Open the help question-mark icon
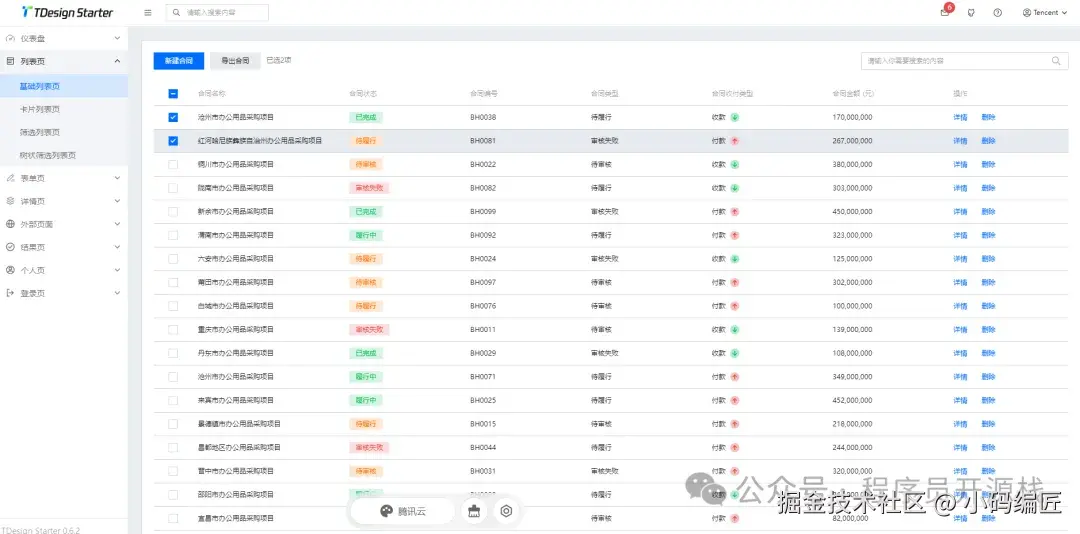The image size is (1080, 534). click(997, 12)
